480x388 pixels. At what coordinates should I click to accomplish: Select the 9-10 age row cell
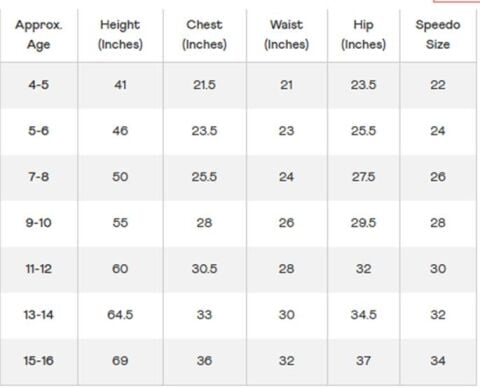39,223
